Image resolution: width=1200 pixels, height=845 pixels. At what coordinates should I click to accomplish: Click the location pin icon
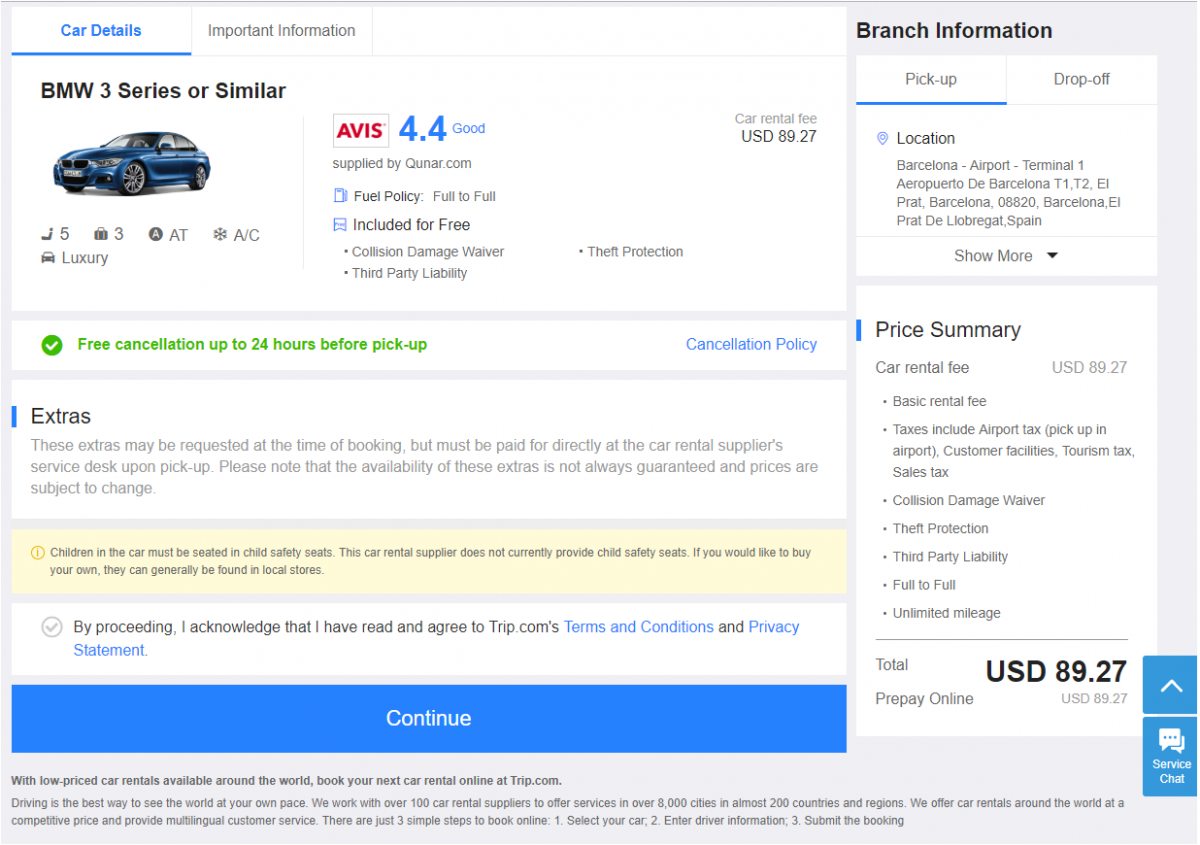click(882, 139)
